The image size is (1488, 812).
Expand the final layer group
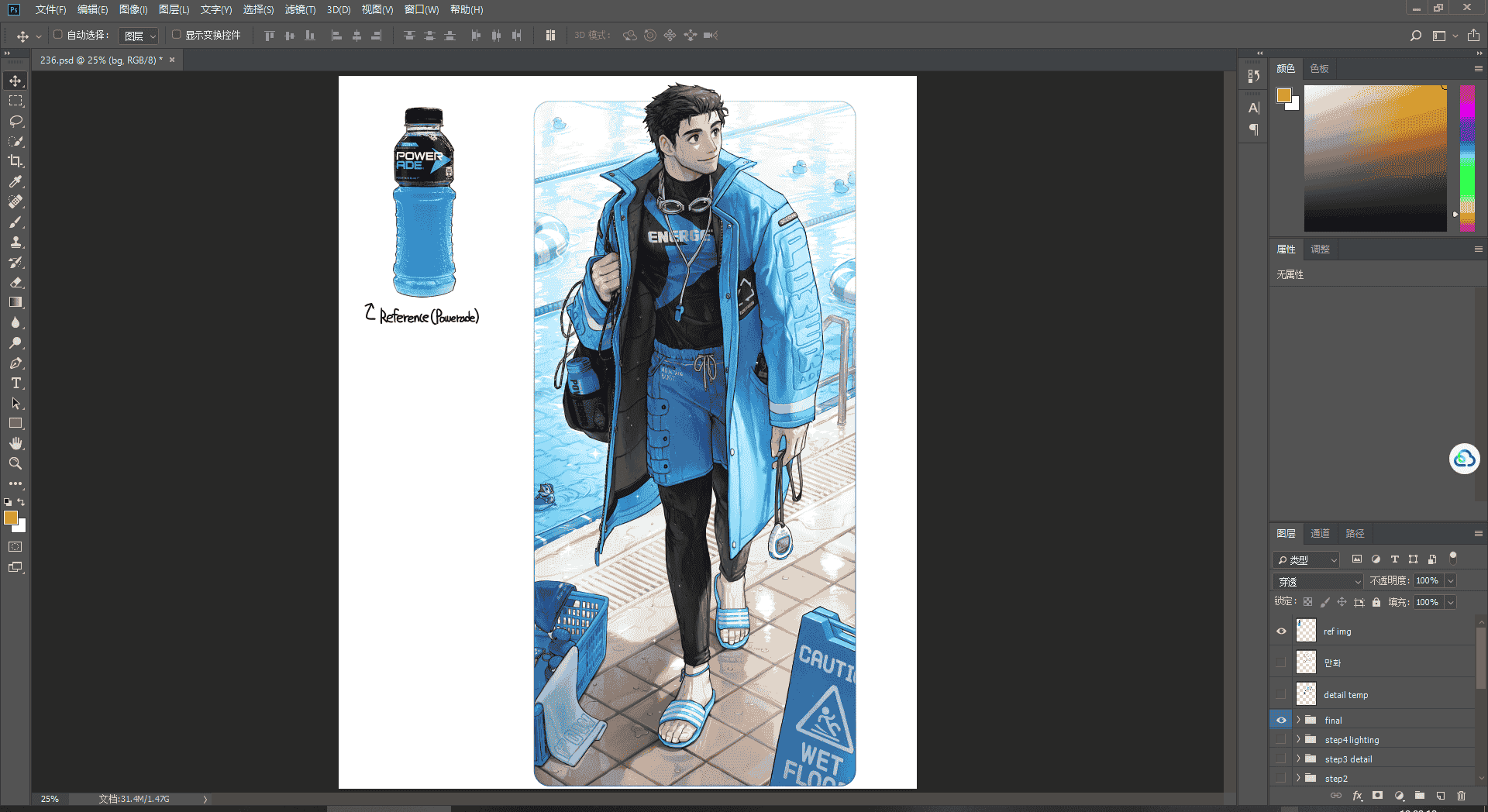[1298, 720]
